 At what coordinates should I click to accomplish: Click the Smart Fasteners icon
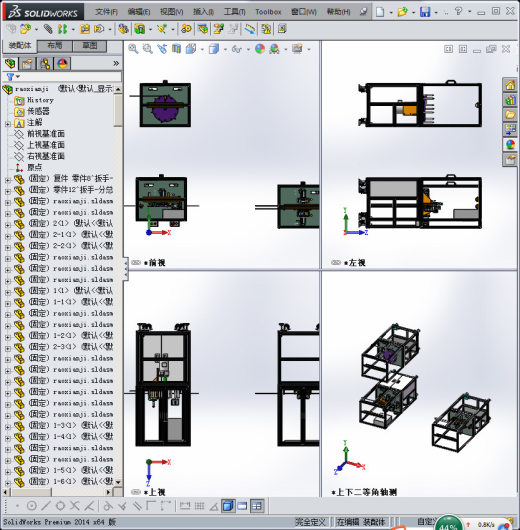tap(85, 29)
